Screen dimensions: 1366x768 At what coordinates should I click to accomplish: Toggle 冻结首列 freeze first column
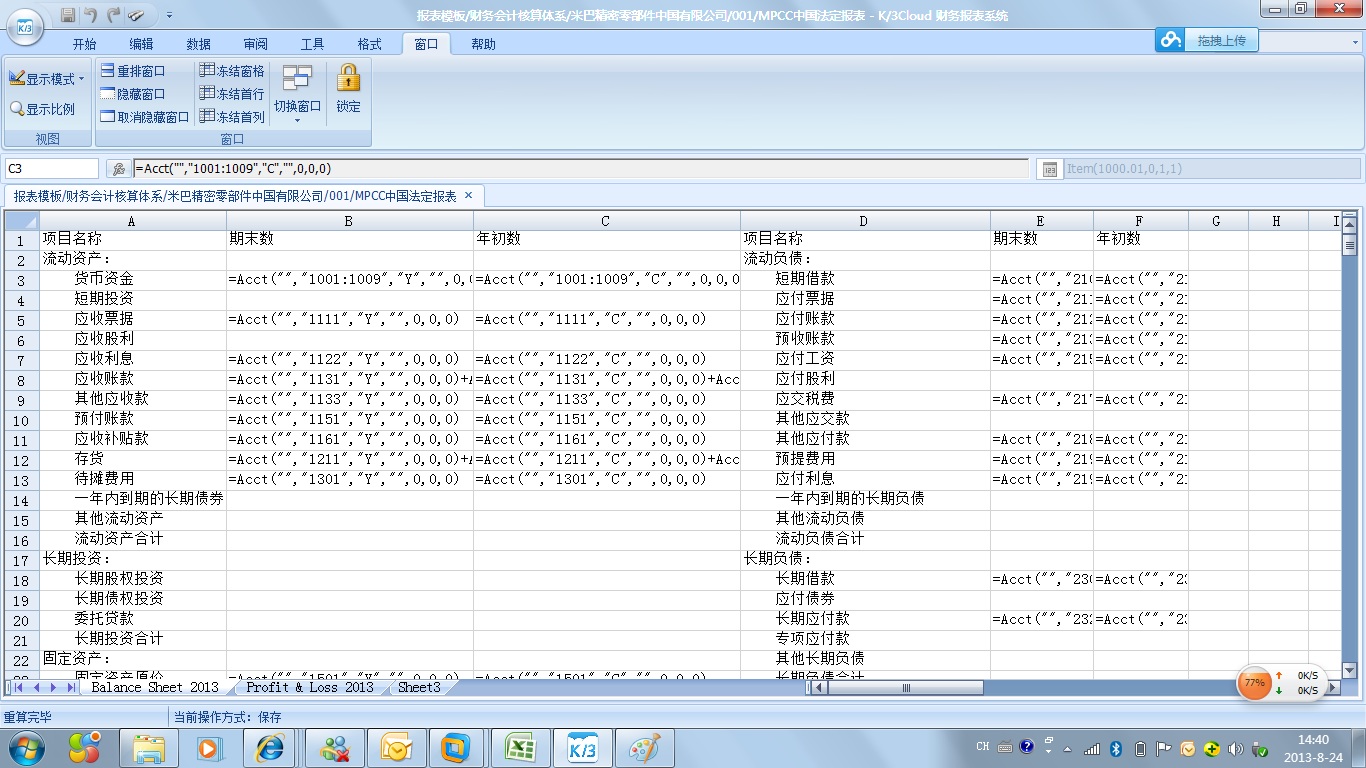click(232, 117)
